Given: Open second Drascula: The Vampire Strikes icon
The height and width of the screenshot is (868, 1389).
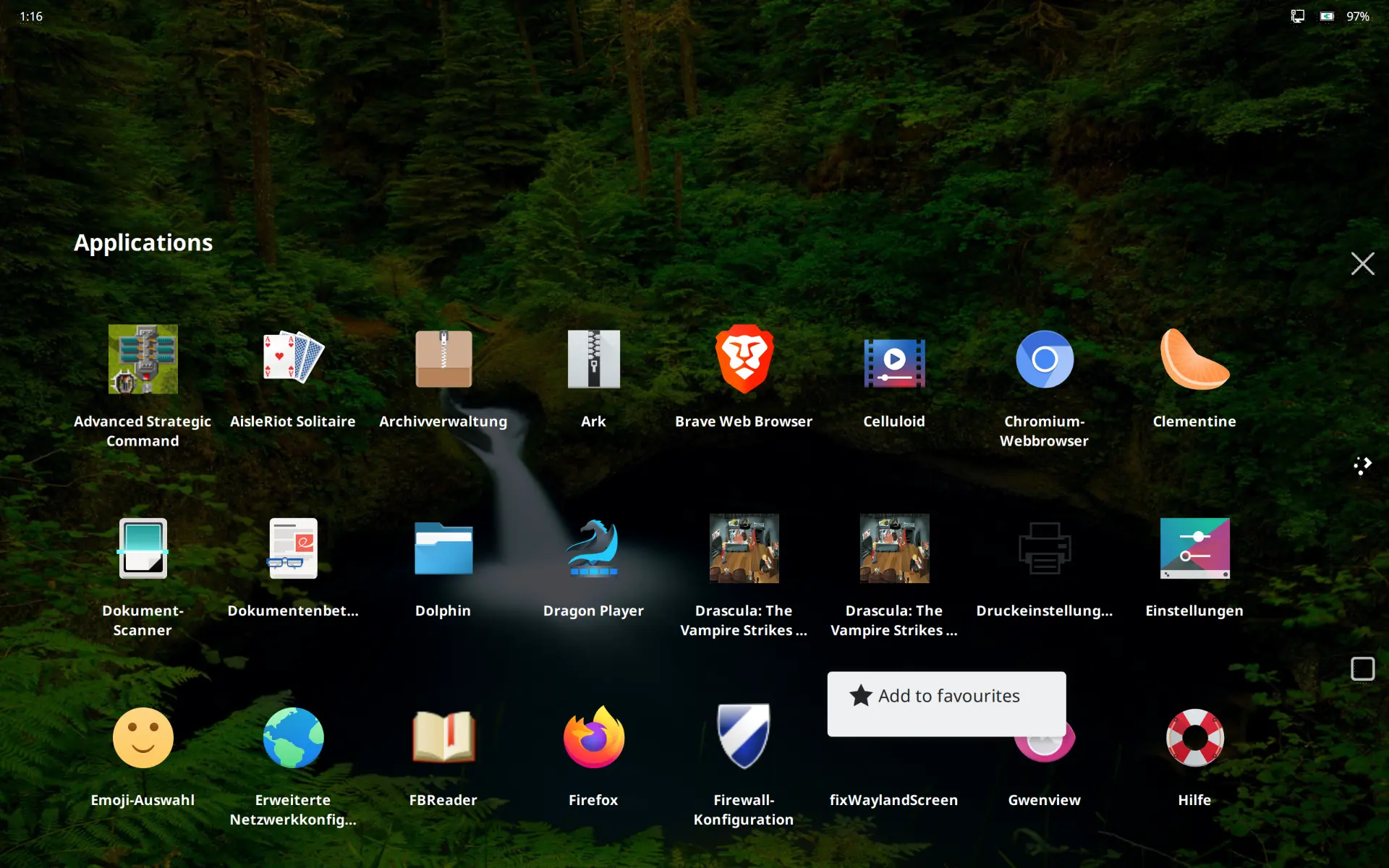Looking at the screenshot, I should pos(894,548).
